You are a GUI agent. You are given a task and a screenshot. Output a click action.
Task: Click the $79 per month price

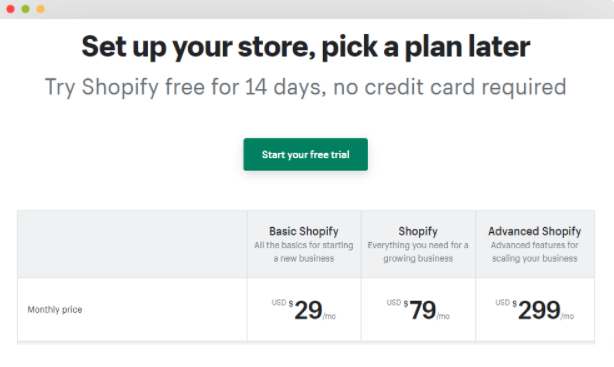coord(418,310)
